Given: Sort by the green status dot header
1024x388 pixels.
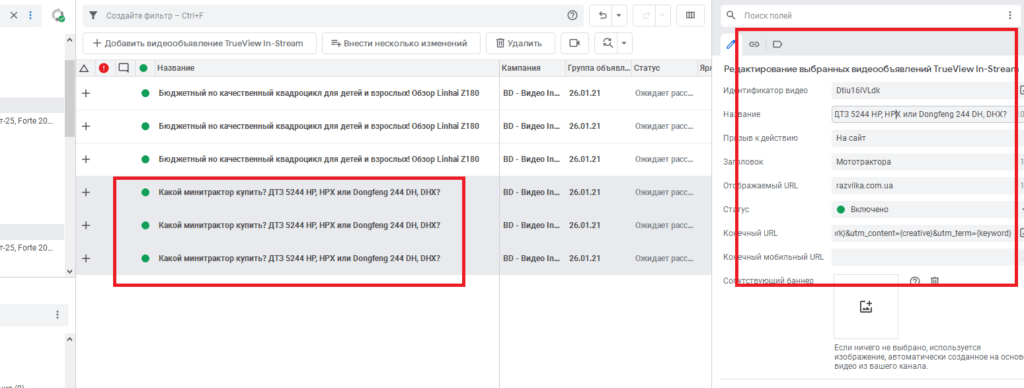Looking at the screenshot, I should pos(144,68).
